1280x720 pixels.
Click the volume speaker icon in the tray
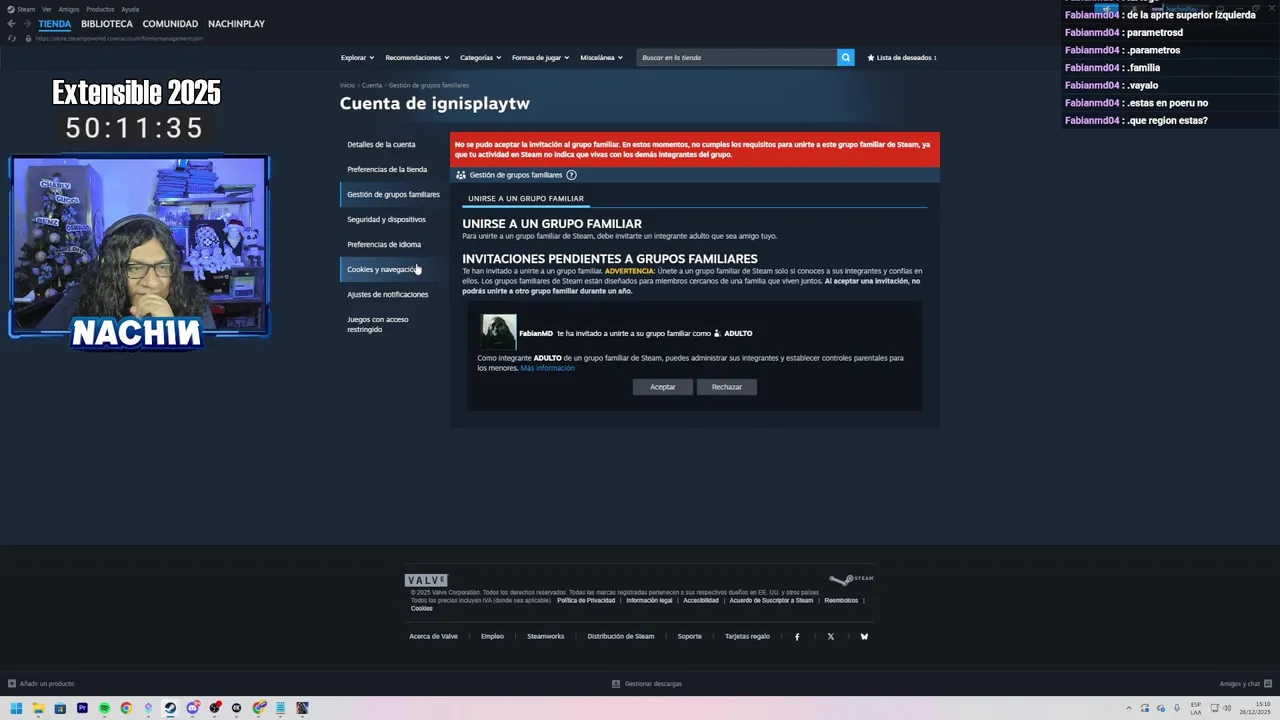point(1227,708)
